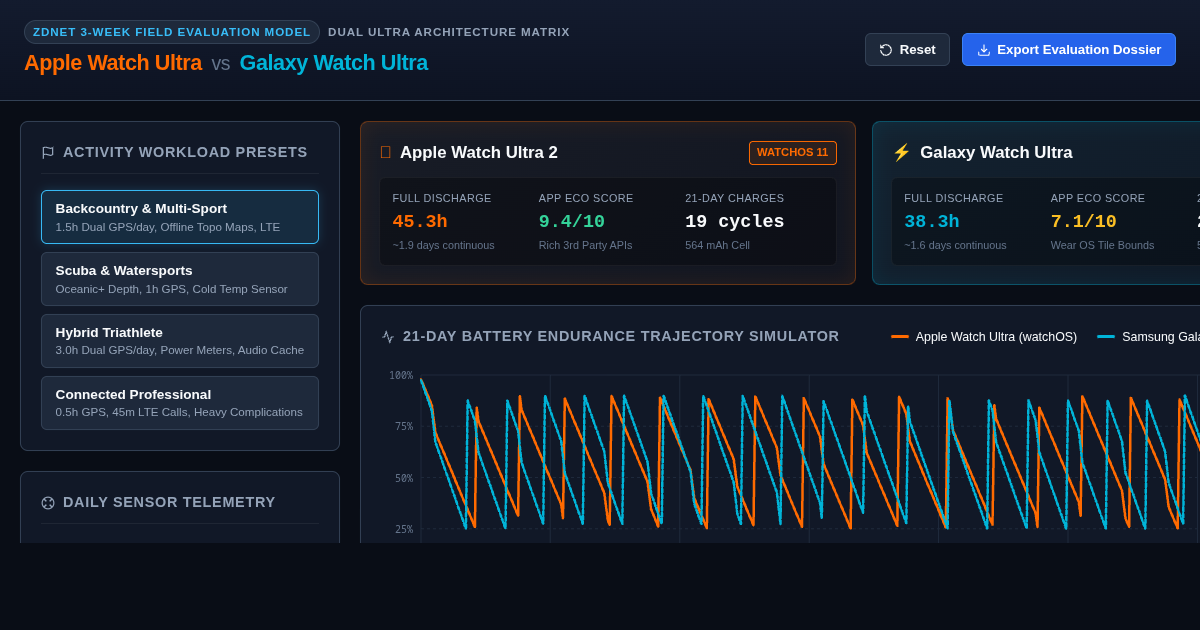Click the Daily Sensor Telemetry heading
The height and width of the screenshot is (630, 1200).
click(x=169, y=502)
